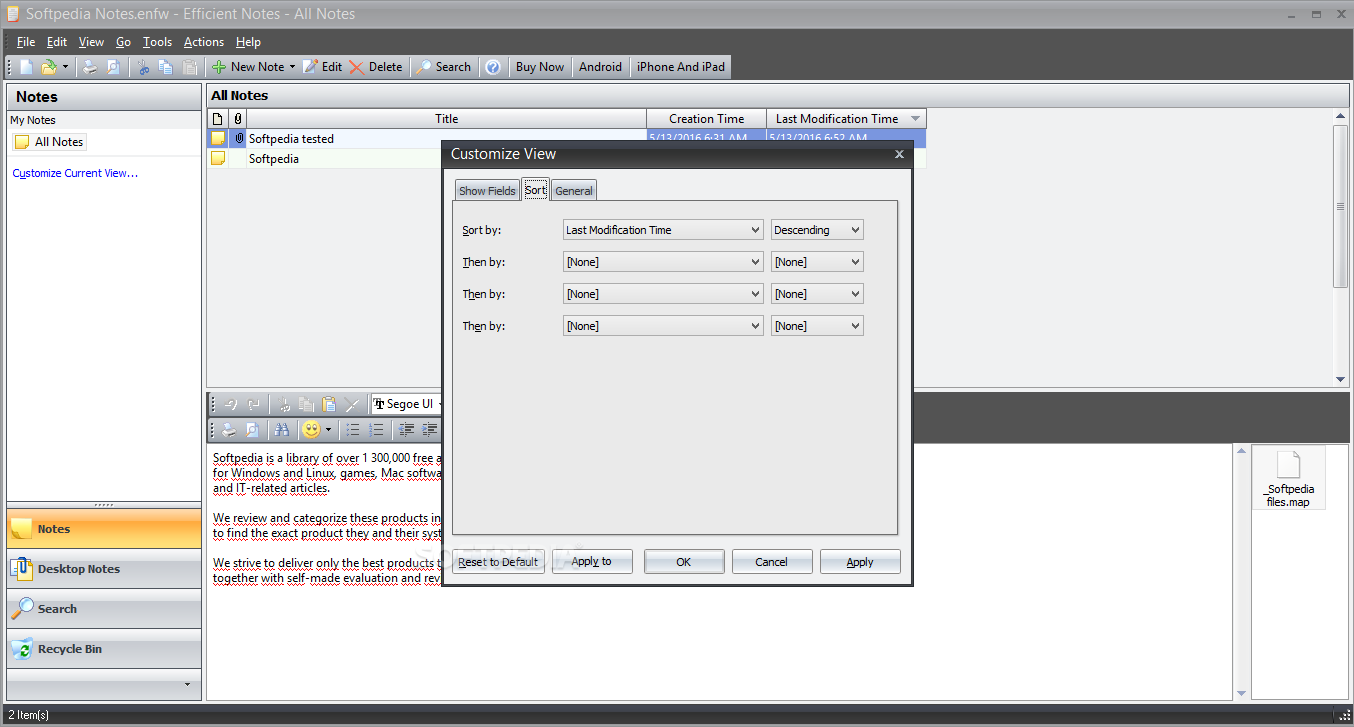Click the _Softpedia files.map attachment
This screenshot has height=727, width=1354.
1288,478
